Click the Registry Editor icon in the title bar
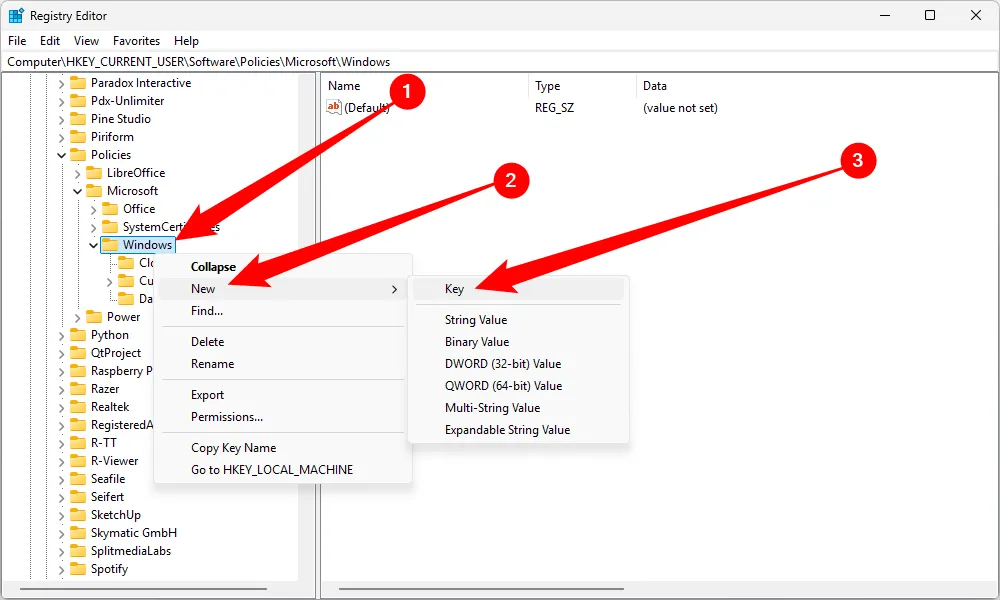Image resolution: width=1000 pixels, height=600 pixels. (14, 15)
